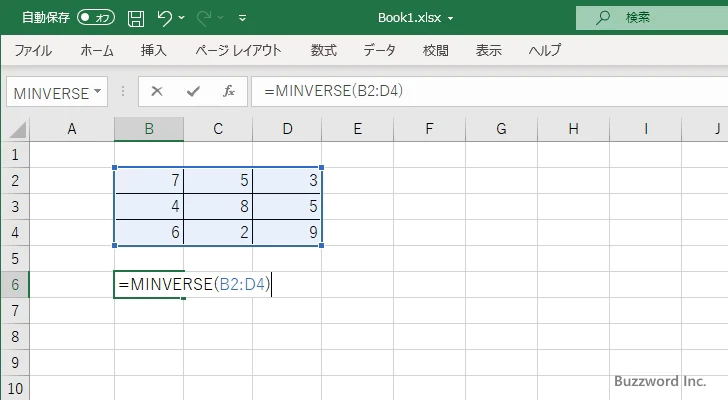This screenshot has height=400, width=728.
Task: Switch to the 校閲 tab
Action: [x=436, y=50]
